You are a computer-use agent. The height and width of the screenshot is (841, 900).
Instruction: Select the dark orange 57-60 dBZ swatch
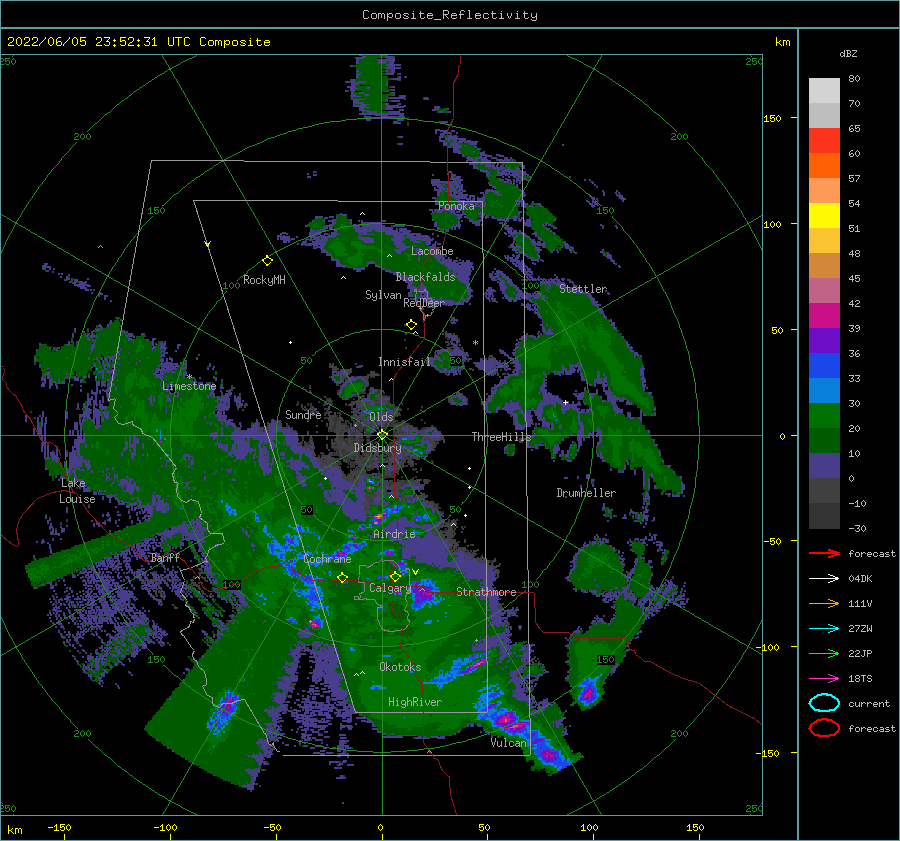(x=824, y=166)
